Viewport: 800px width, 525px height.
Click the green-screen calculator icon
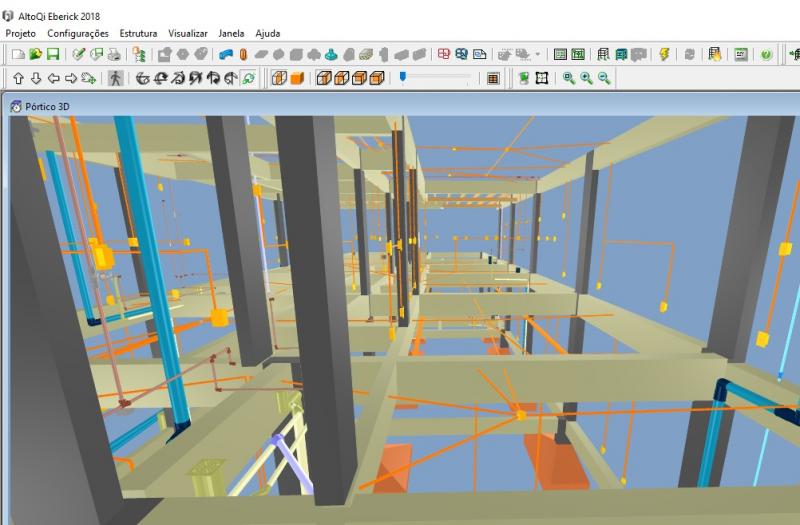click(741, 54)
